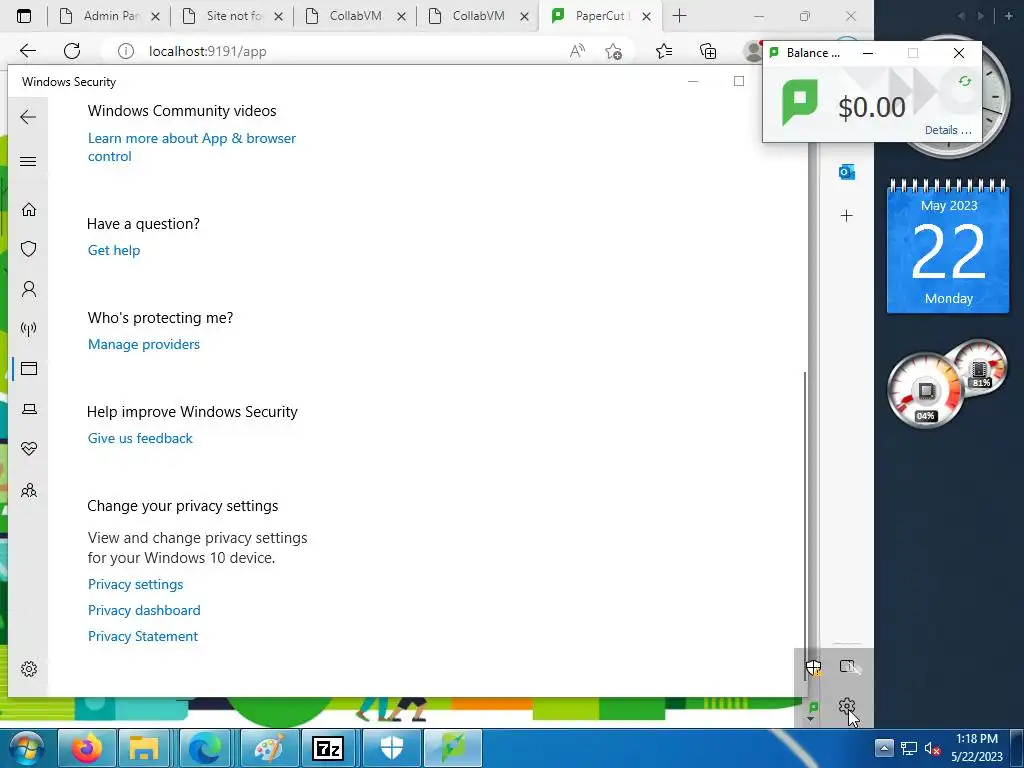Refresh the PaperCut balance
1024x768 pixels.
[965, 81]
